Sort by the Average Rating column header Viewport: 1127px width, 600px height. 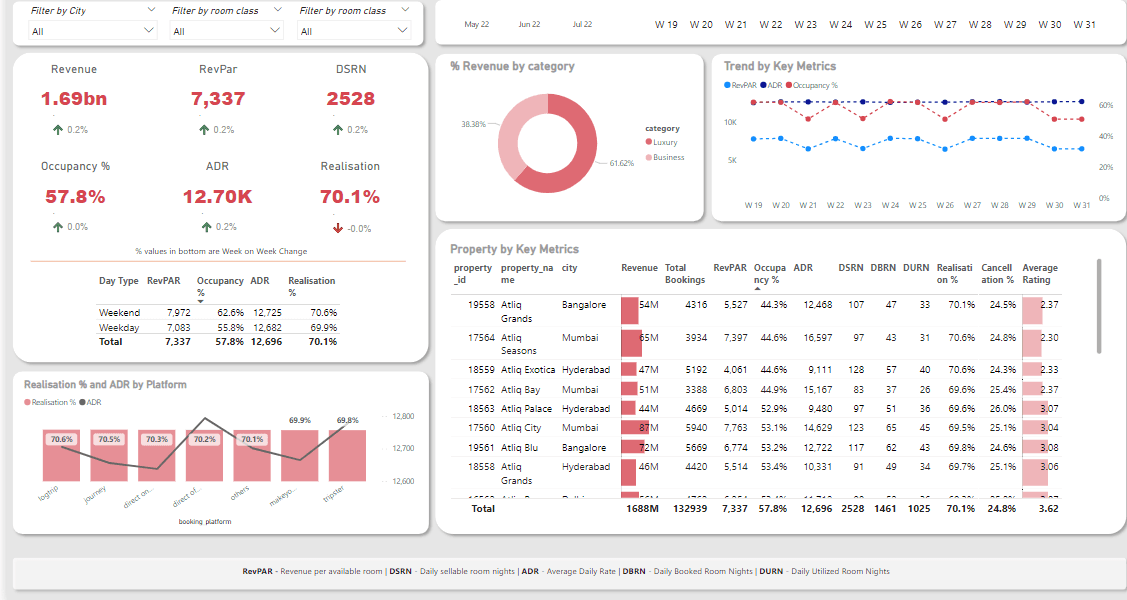pos(1039,274)
